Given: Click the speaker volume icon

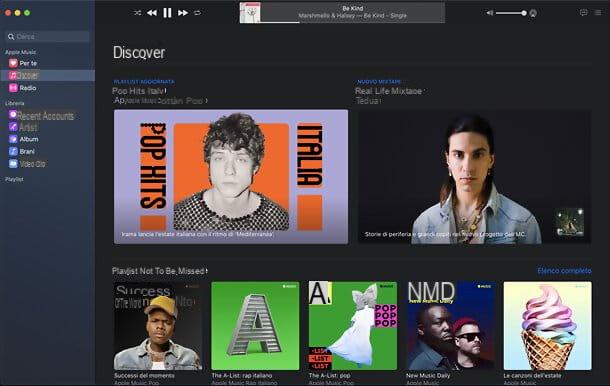Looking at the screenshot, I should click(490, 13).
